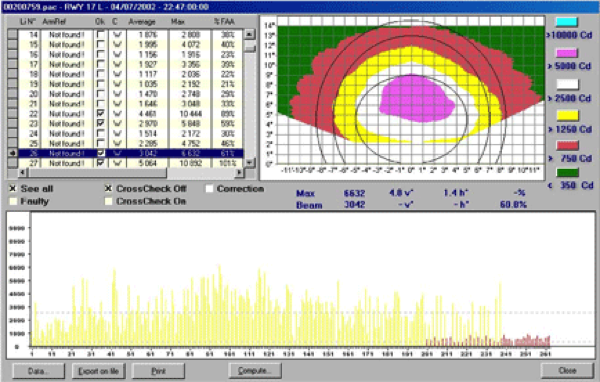Select the Faulty option
This screenshot has width=600, height=382.
13,201
